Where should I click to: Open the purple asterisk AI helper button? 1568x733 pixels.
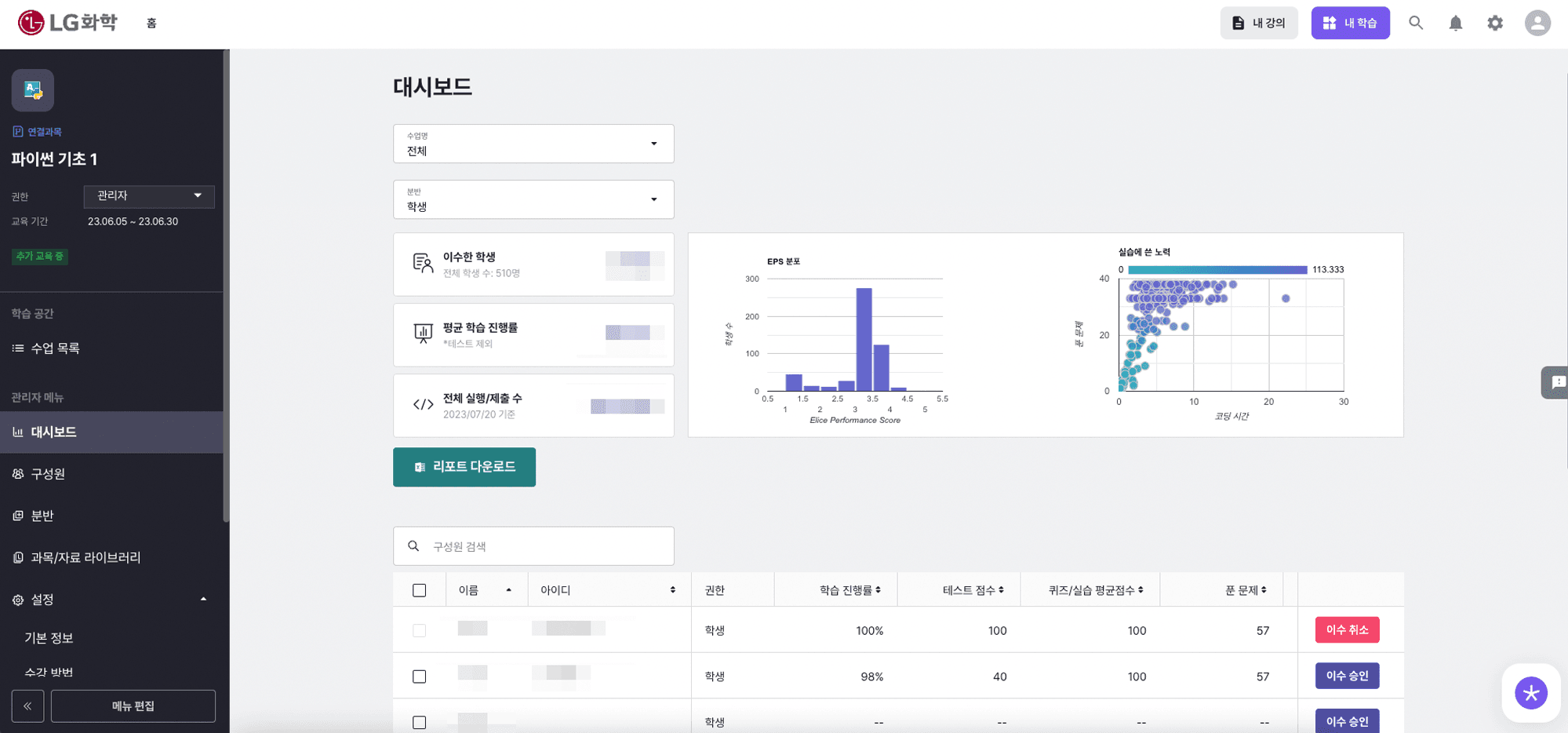[x=1531, y=693]
